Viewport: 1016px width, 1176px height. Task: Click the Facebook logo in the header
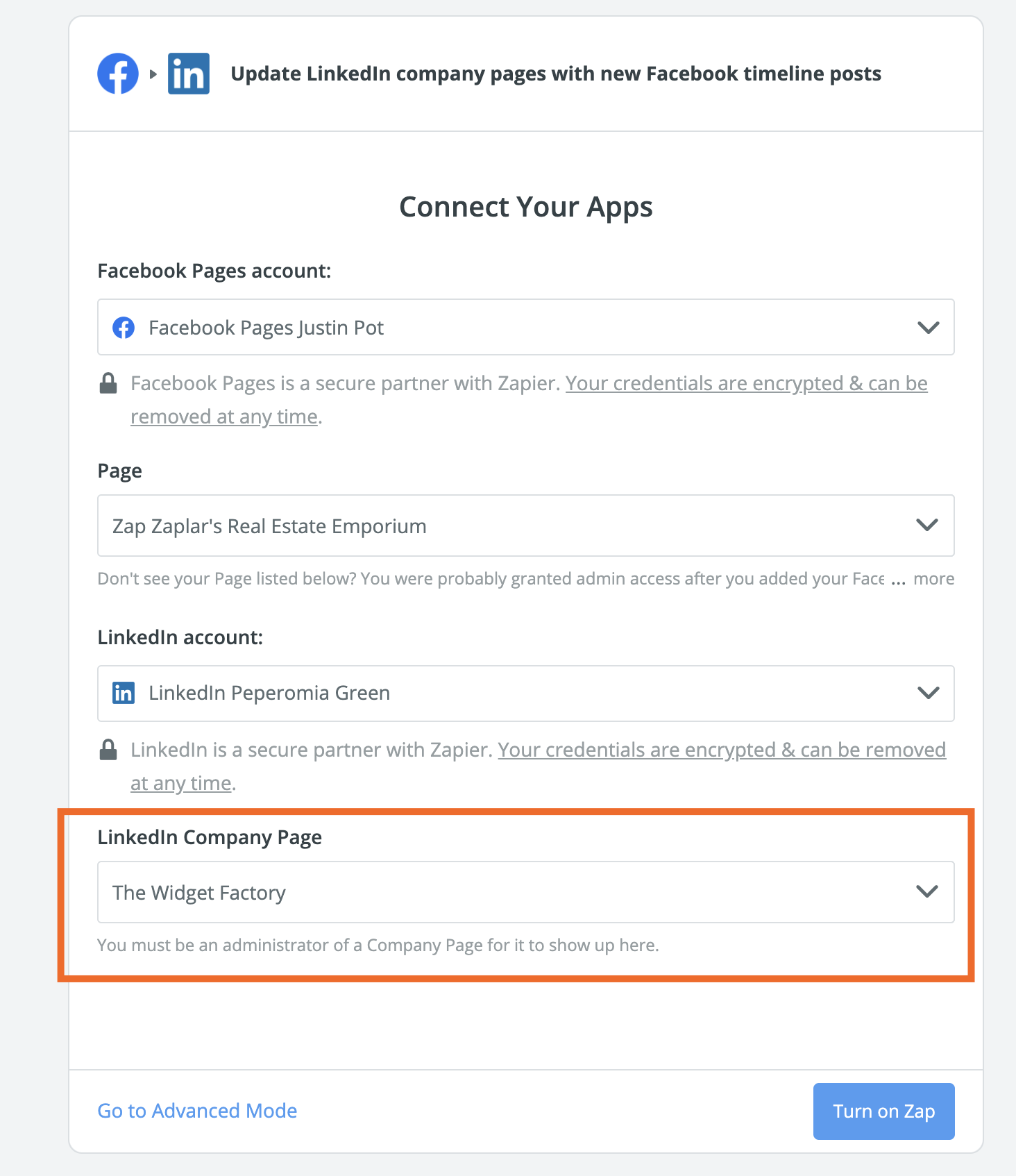coord(118,74)
